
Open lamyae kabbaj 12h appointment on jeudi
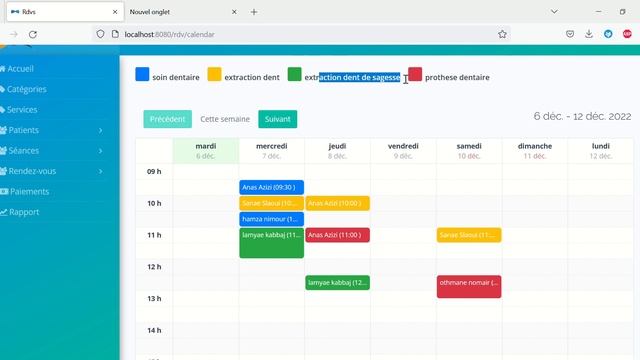pyautogui.click(x=338, y=282)
